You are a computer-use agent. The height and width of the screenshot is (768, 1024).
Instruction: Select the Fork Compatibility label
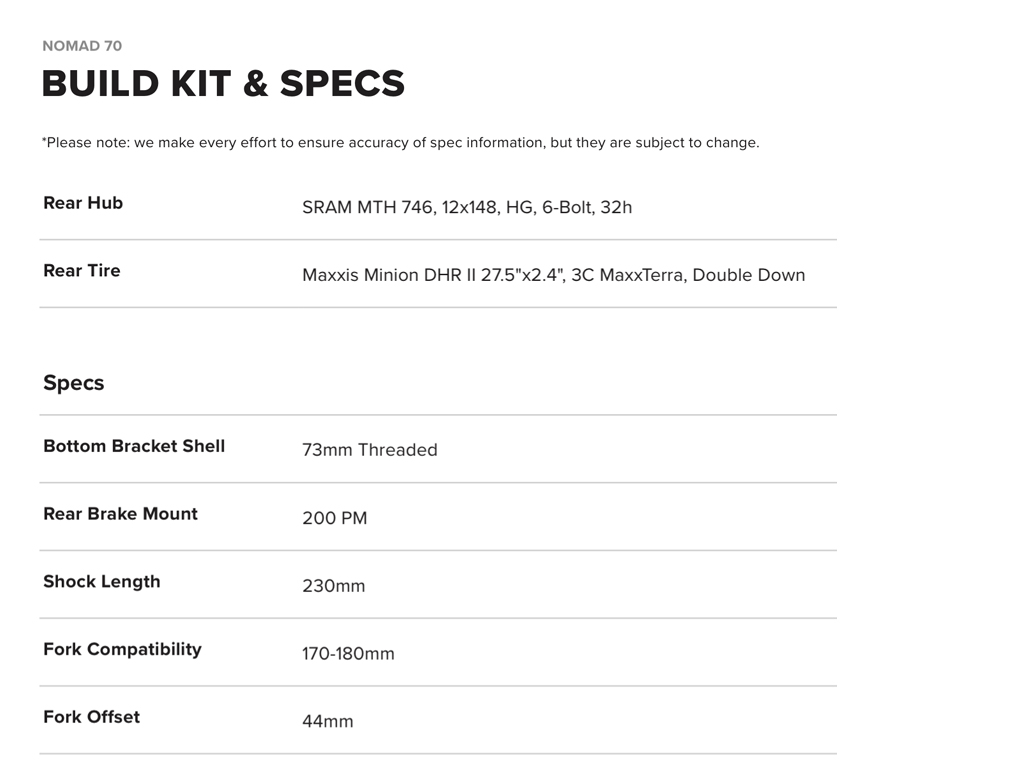click(x=123, y=649)
